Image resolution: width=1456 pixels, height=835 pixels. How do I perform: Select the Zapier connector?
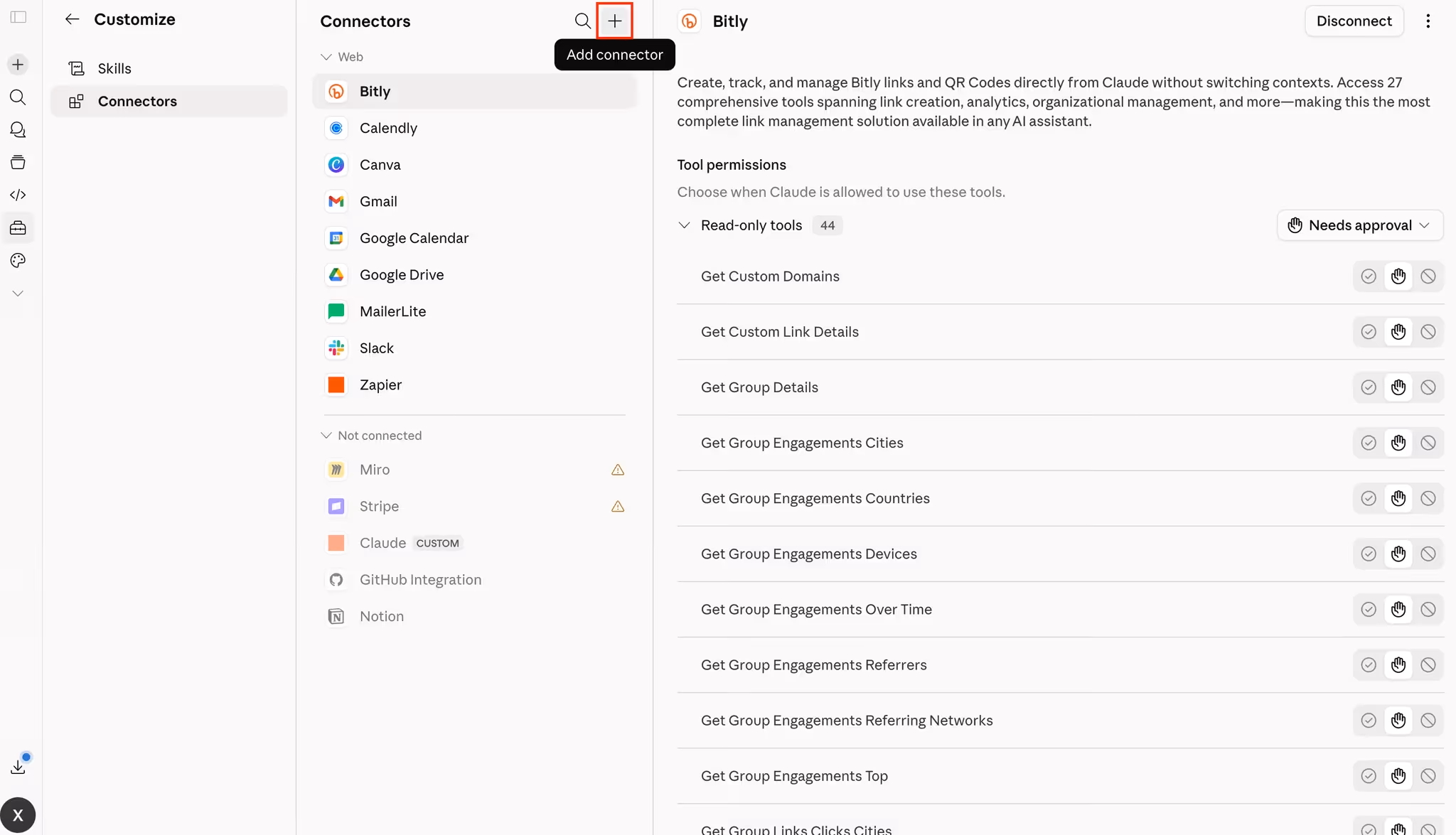(475, 385)
